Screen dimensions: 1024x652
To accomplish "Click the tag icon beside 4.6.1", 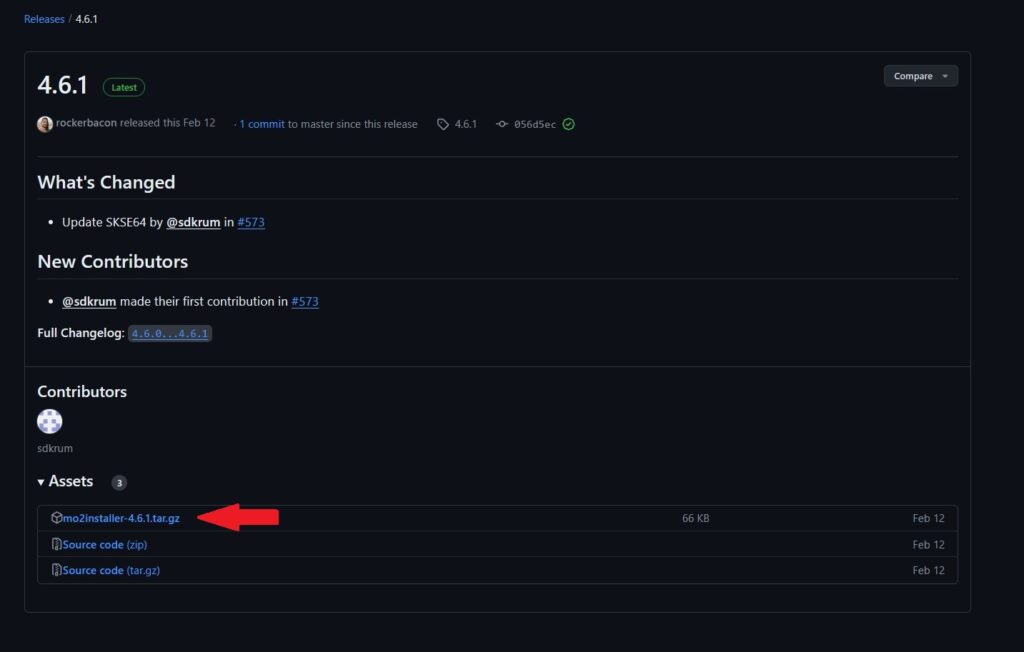I will [x=443, y=124].
